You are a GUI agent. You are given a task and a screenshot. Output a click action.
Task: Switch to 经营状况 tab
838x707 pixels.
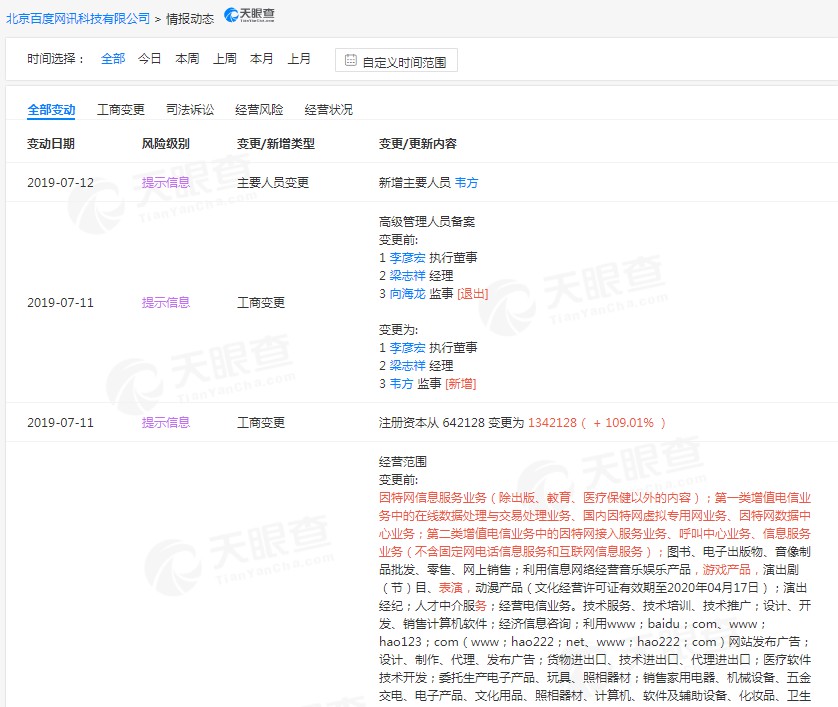point(329,110)
